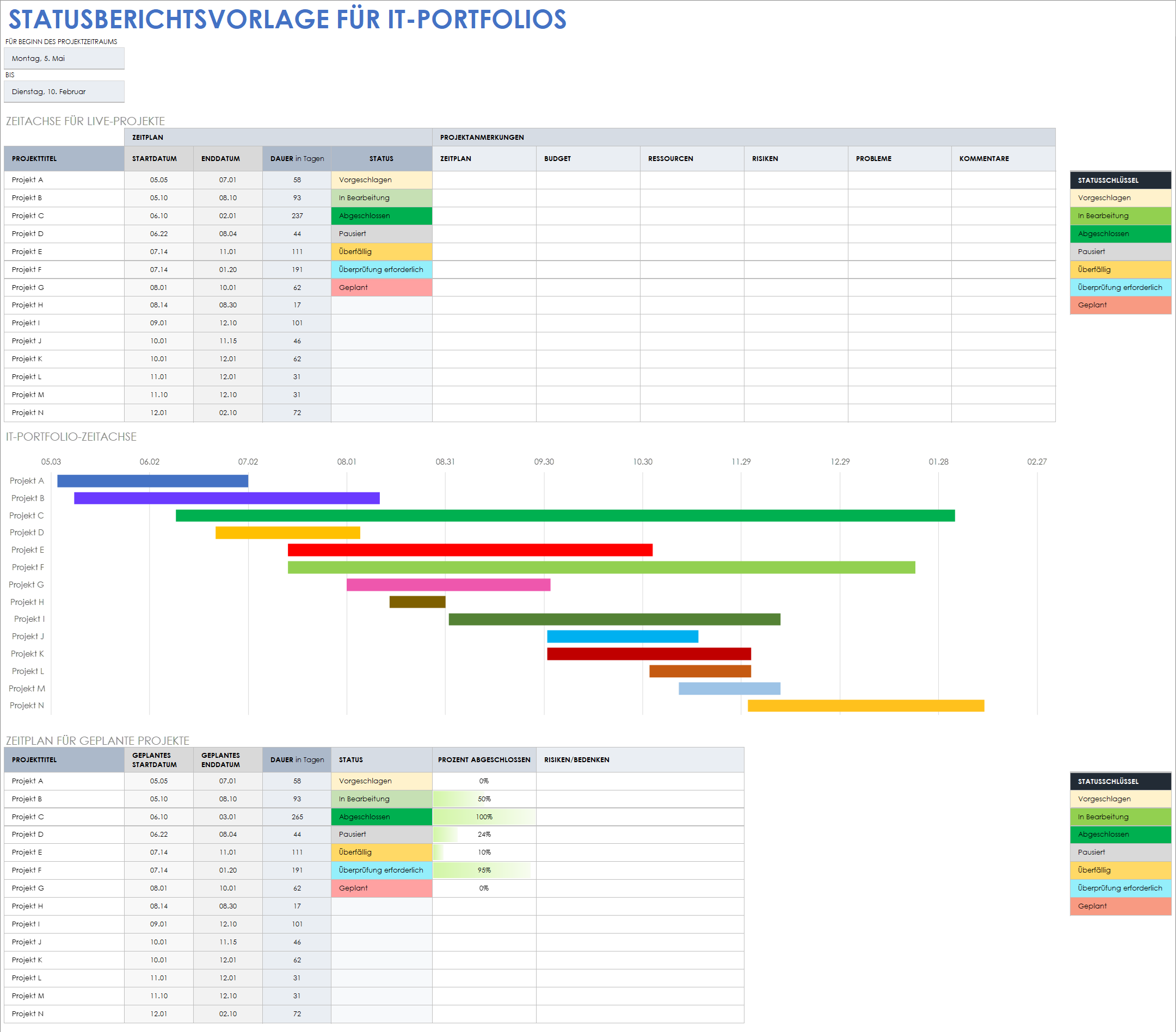Image resolution: width=1176 pixels, height=1032 pixels.
Task: Click 'RISIKEN/BEDENKEN' column header
Action: tap(640, 760)
